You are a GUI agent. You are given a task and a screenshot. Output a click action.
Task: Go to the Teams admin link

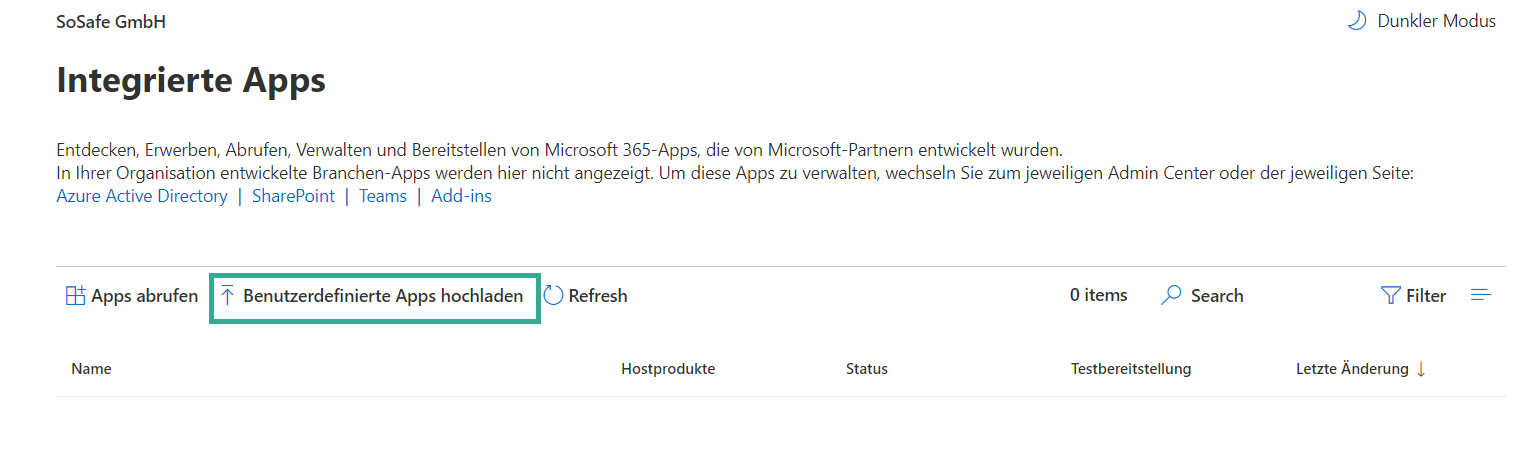(x=383, y=196)
